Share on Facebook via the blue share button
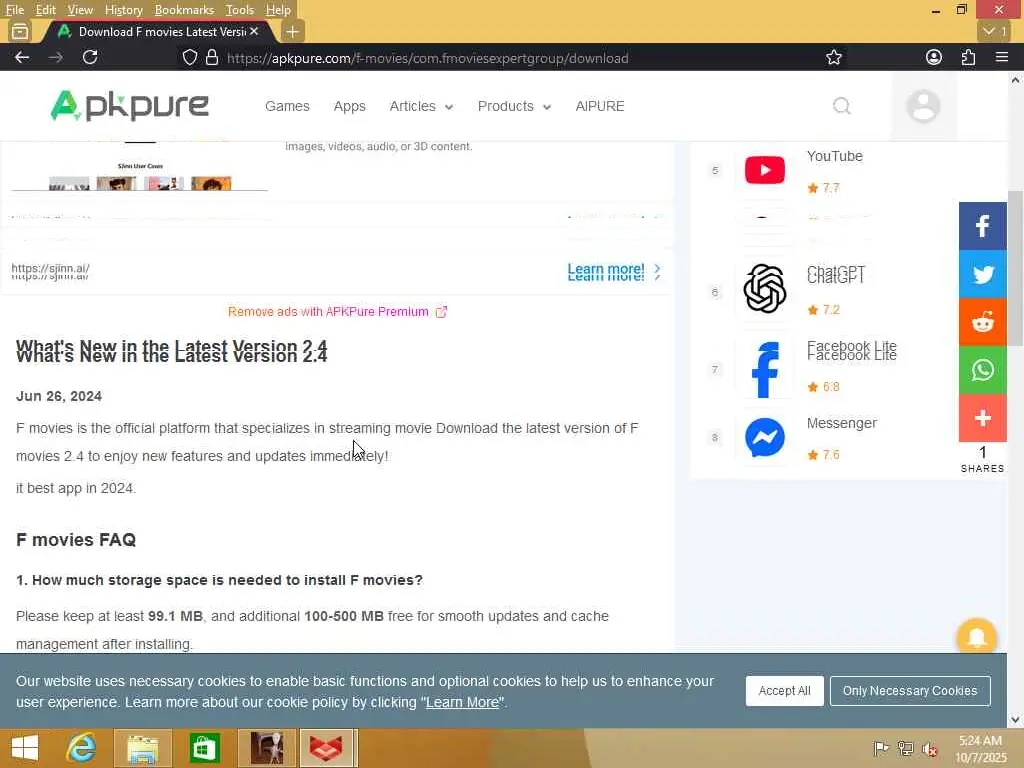This screenshot has width=1024, height=768. [x=982, y=226]
